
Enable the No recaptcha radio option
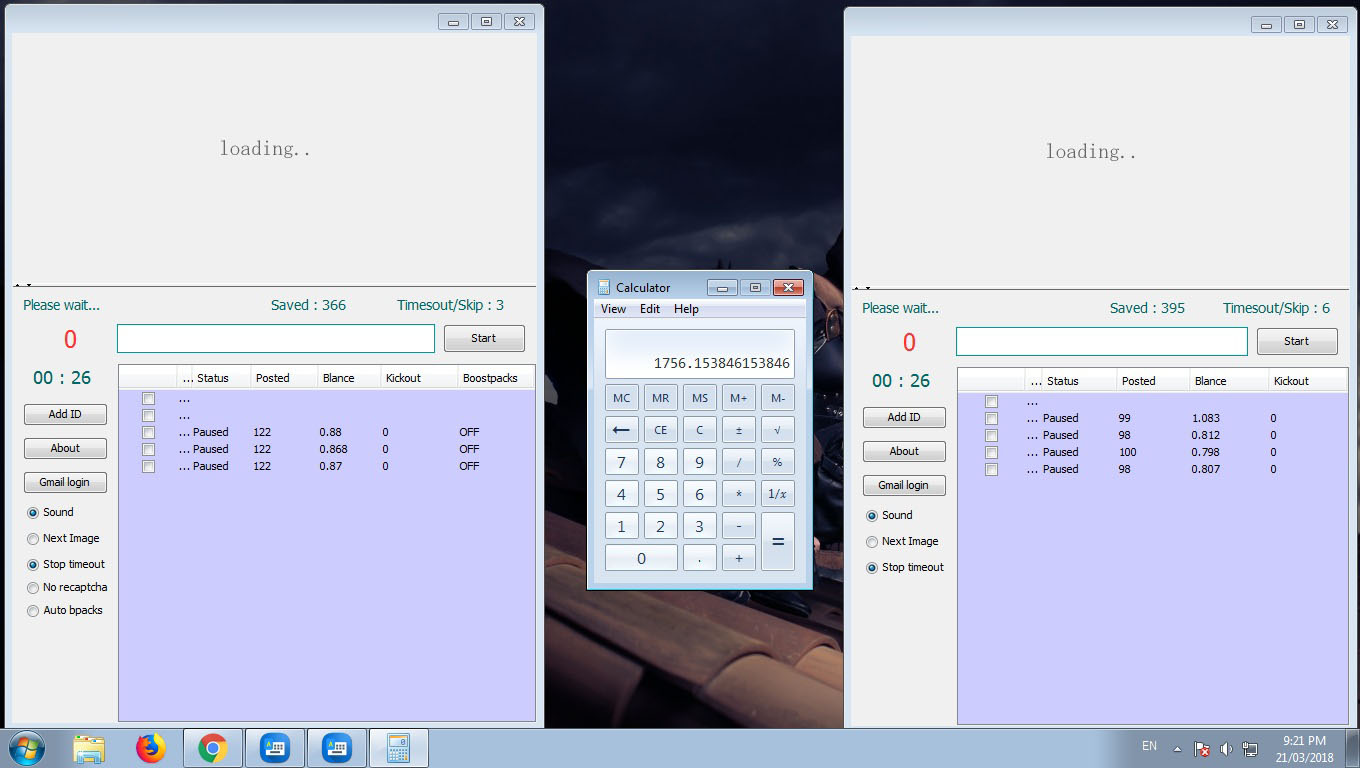click(33, 588)
